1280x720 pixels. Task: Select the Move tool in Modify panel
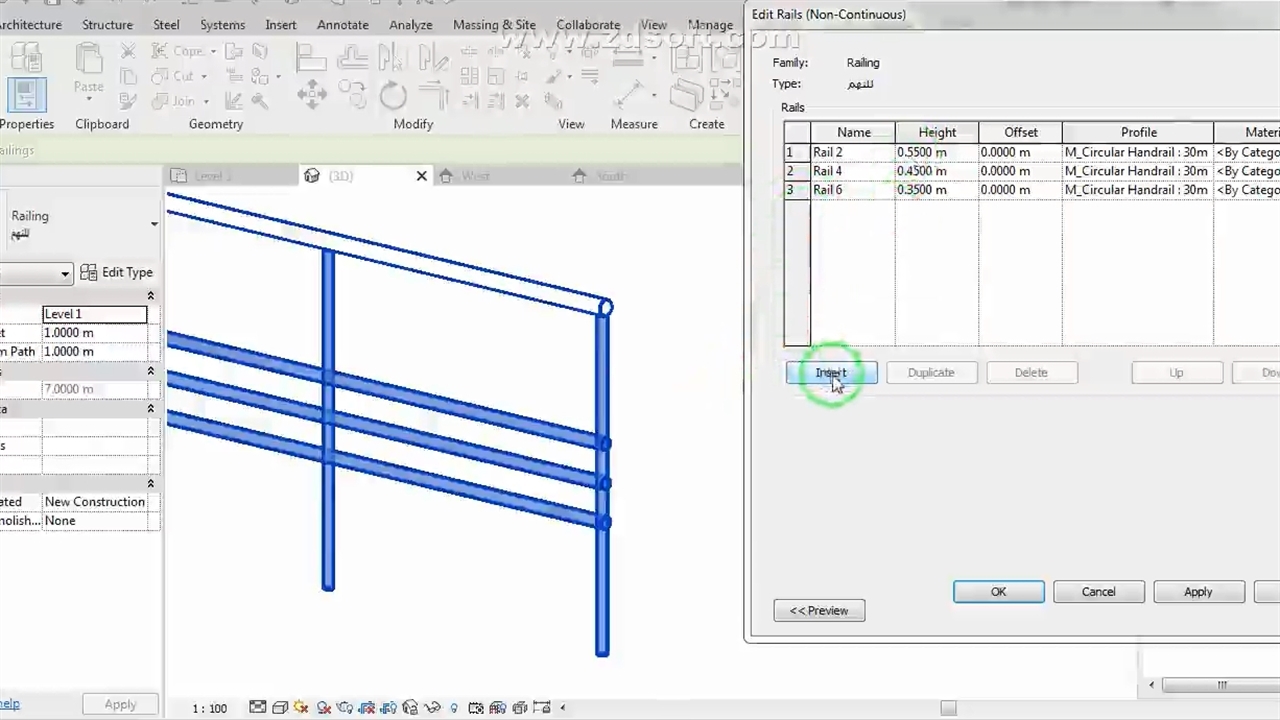pyautogui.click(x=312, y=96)
